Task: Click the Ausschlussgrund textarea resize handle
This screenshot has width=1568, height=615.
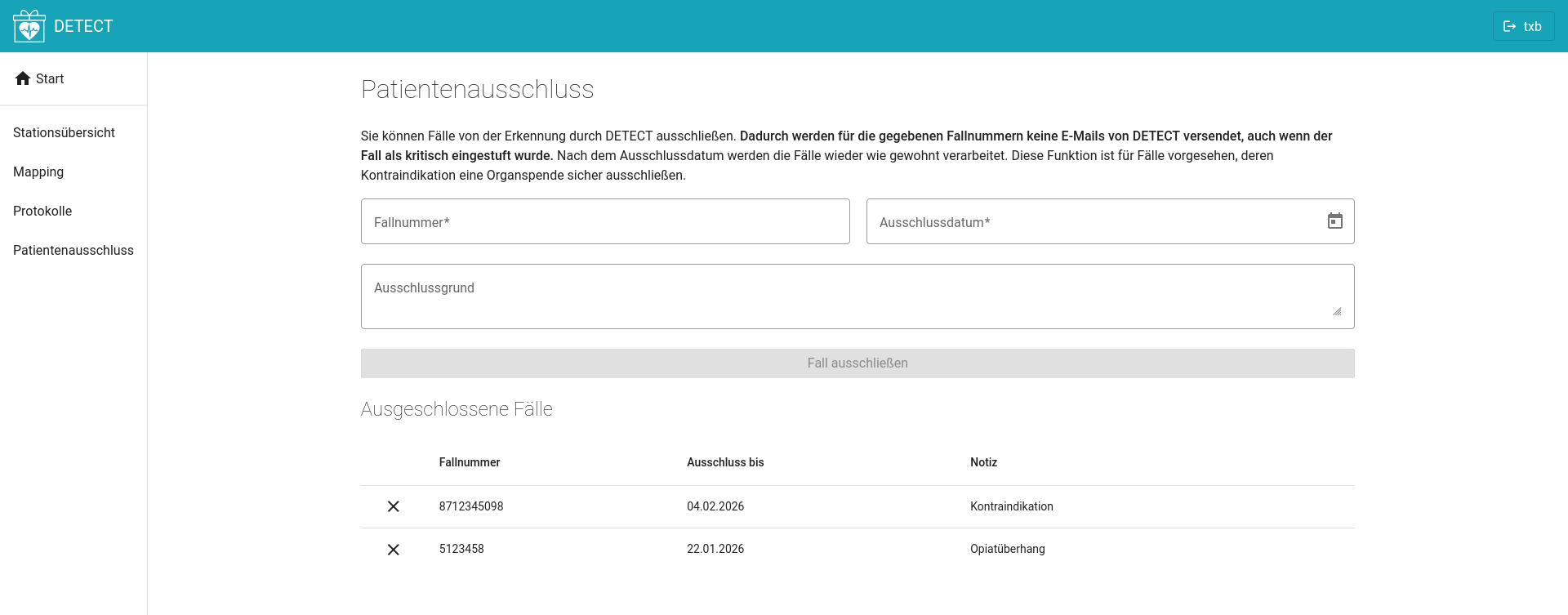Action: click(x=1337, y=311)
